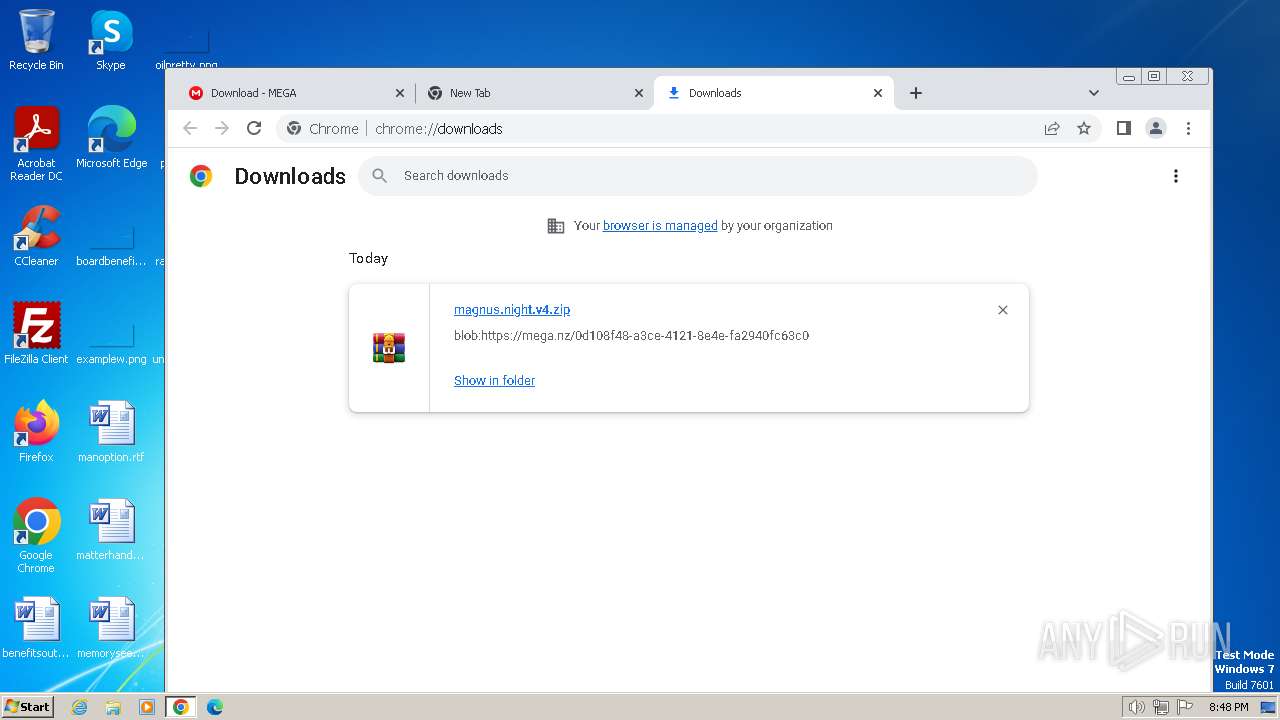Remove magnus.night.v4.zip from the list
The width and height of the screenshot is (1280, 720).
1003,310
